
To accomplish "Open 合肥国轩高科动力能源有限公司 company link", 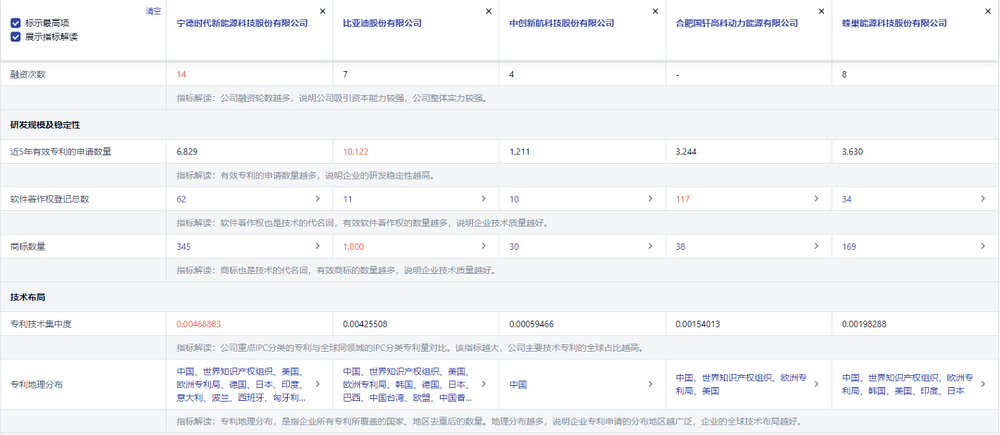I will click(x=737, y=23).
